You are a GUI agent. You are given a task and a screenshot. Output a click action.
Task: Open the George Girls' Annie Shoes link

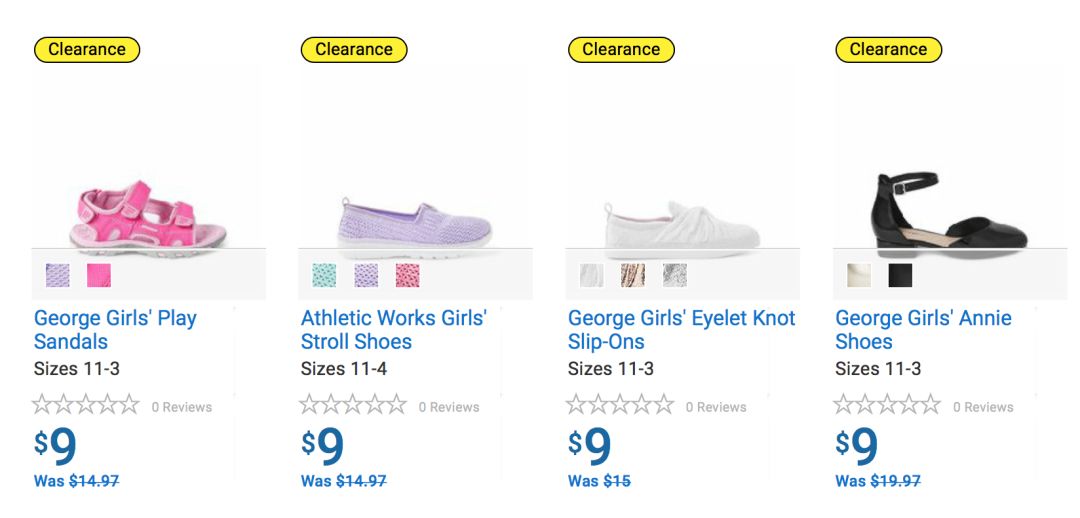click(923, 330)
